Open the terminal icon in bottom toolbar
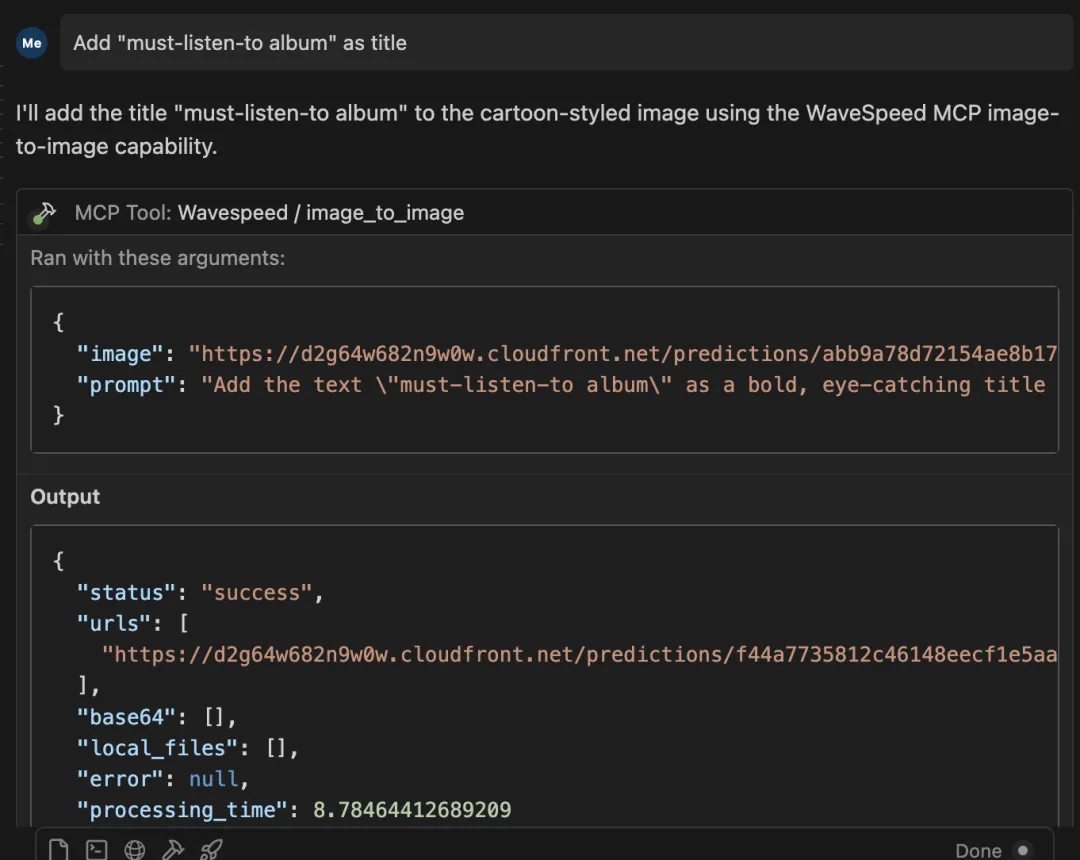The width and height of the screenshot is (1080, 860). pos(96,850)
